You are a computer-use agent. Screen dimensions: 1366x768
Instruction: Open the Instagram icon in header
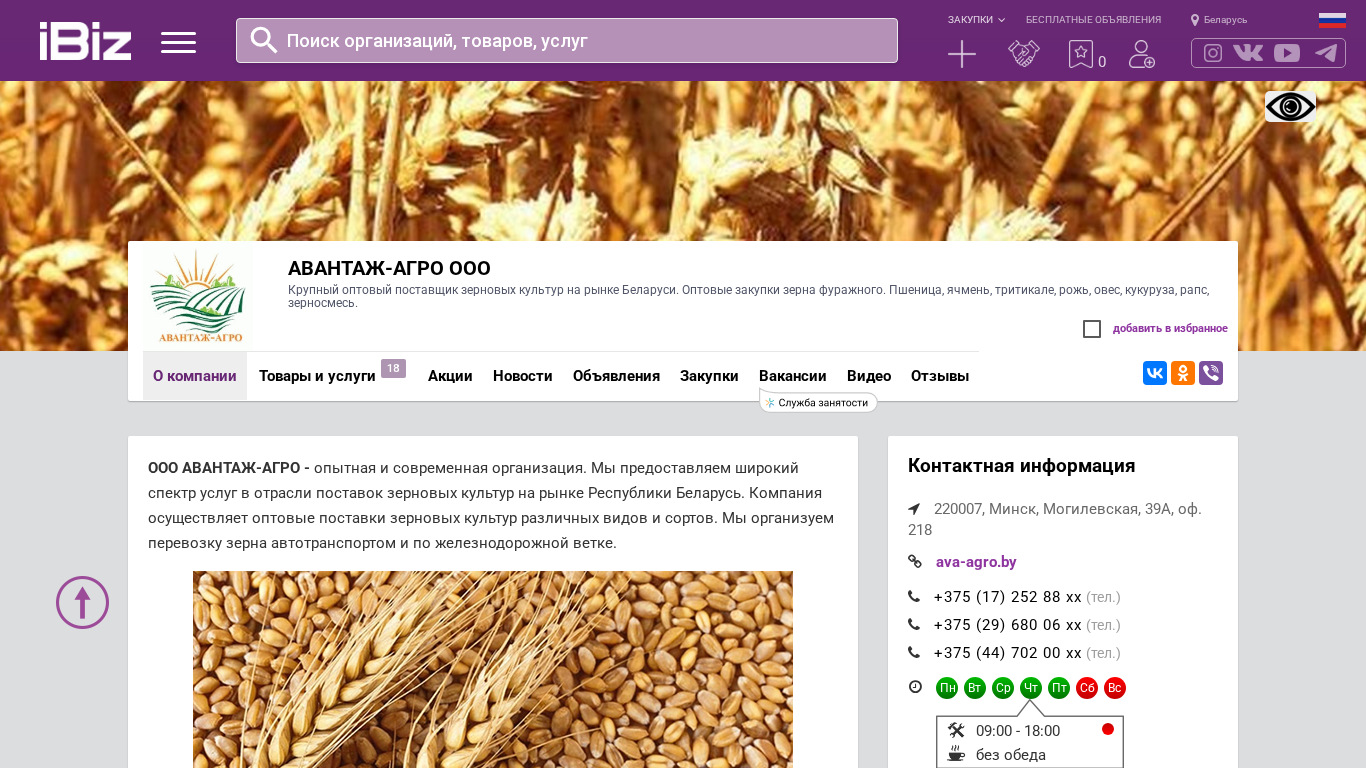[x=1213, y=53]
